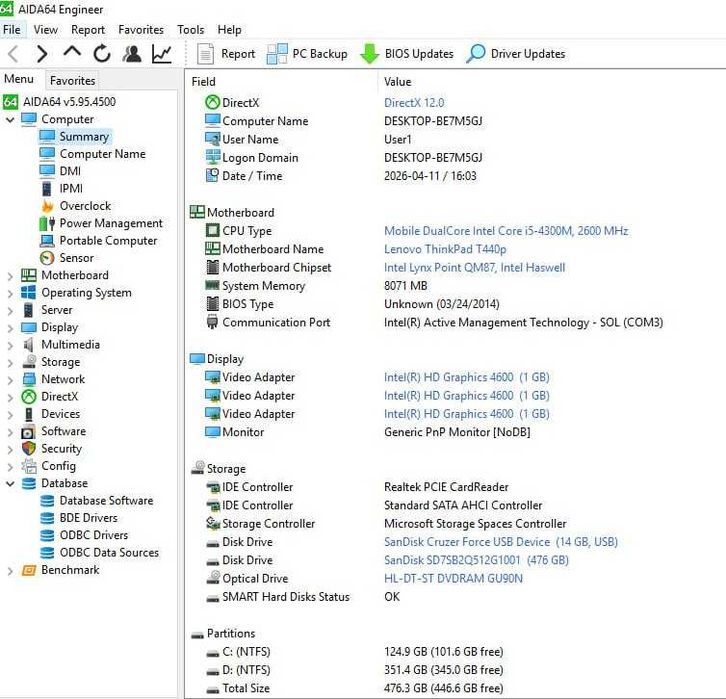Select the Portable Computer laptop icon
This screenshot has height=699, width=726.
point(47,241)
